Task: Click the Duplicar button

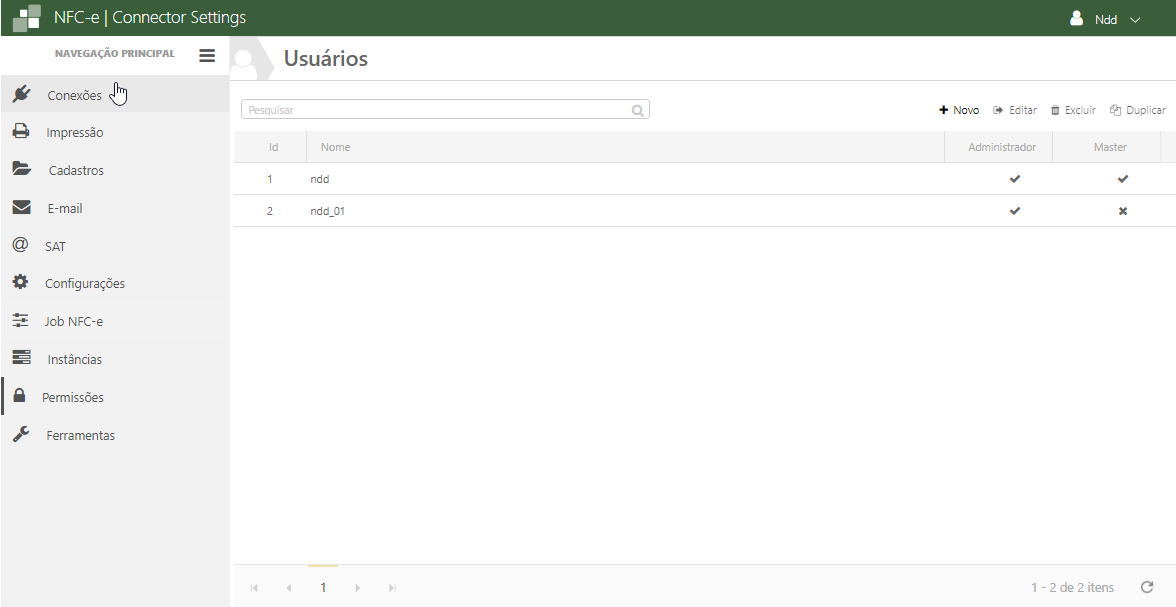Action: pyautogui.click(x=1138, y=110)
